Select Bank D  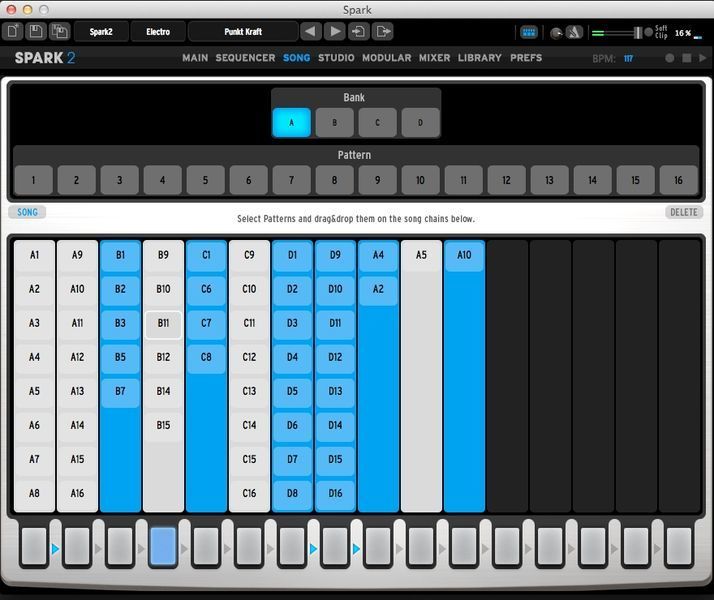420,123
